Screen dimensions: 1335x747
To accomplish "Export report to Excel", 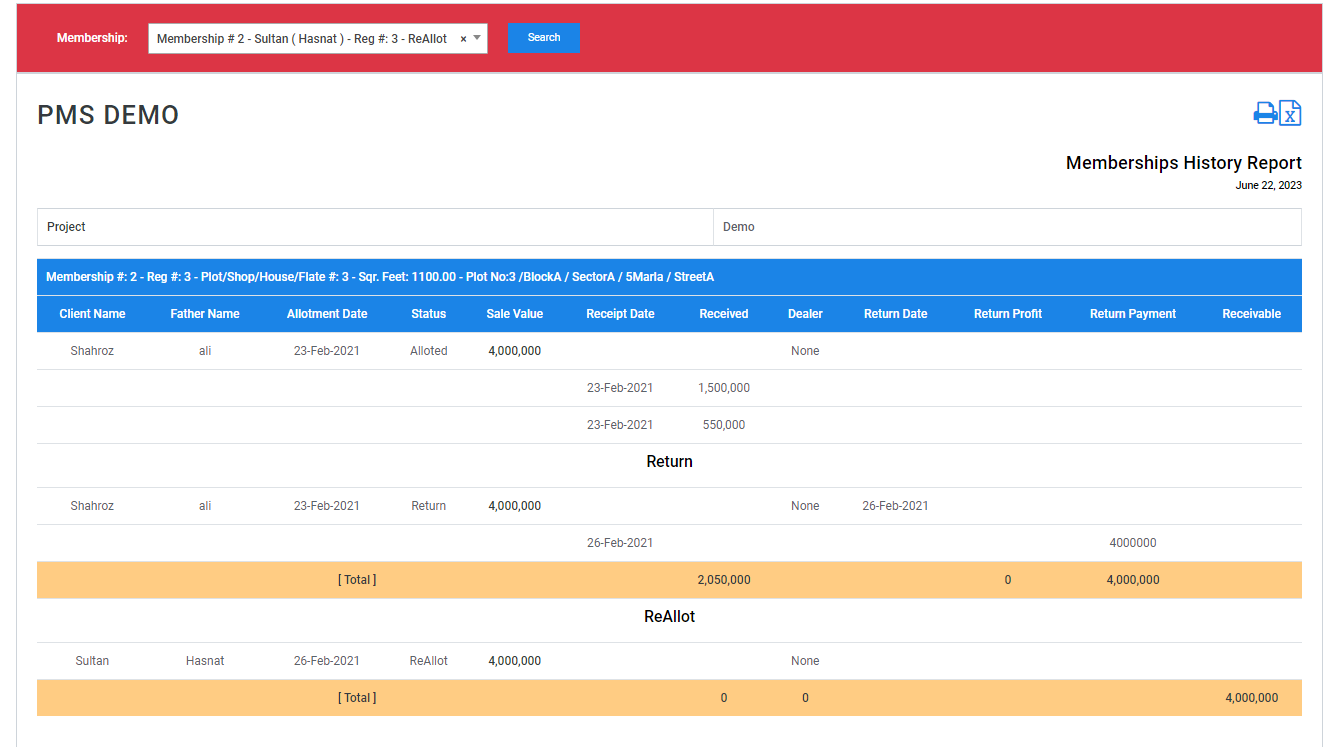I will tap(1290, 113).
